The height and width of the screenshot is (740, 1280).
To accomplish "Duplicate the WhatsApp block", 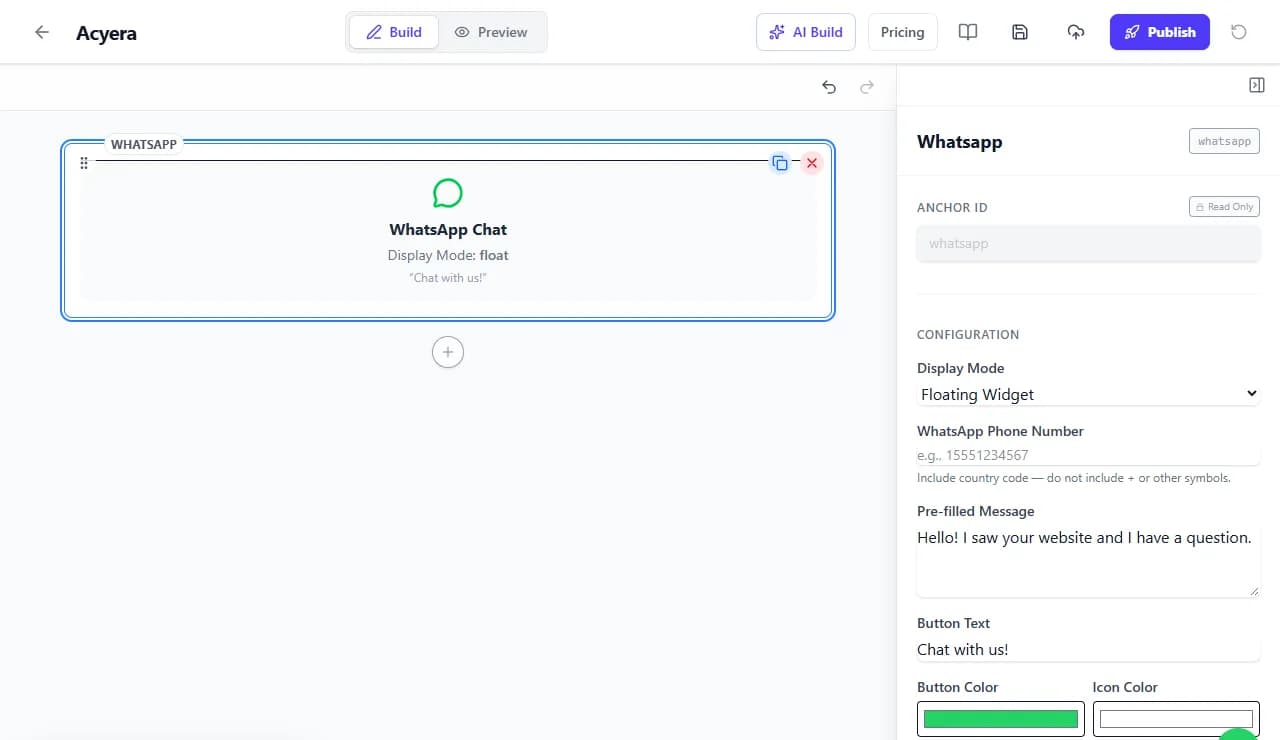I will pos(780,163).
